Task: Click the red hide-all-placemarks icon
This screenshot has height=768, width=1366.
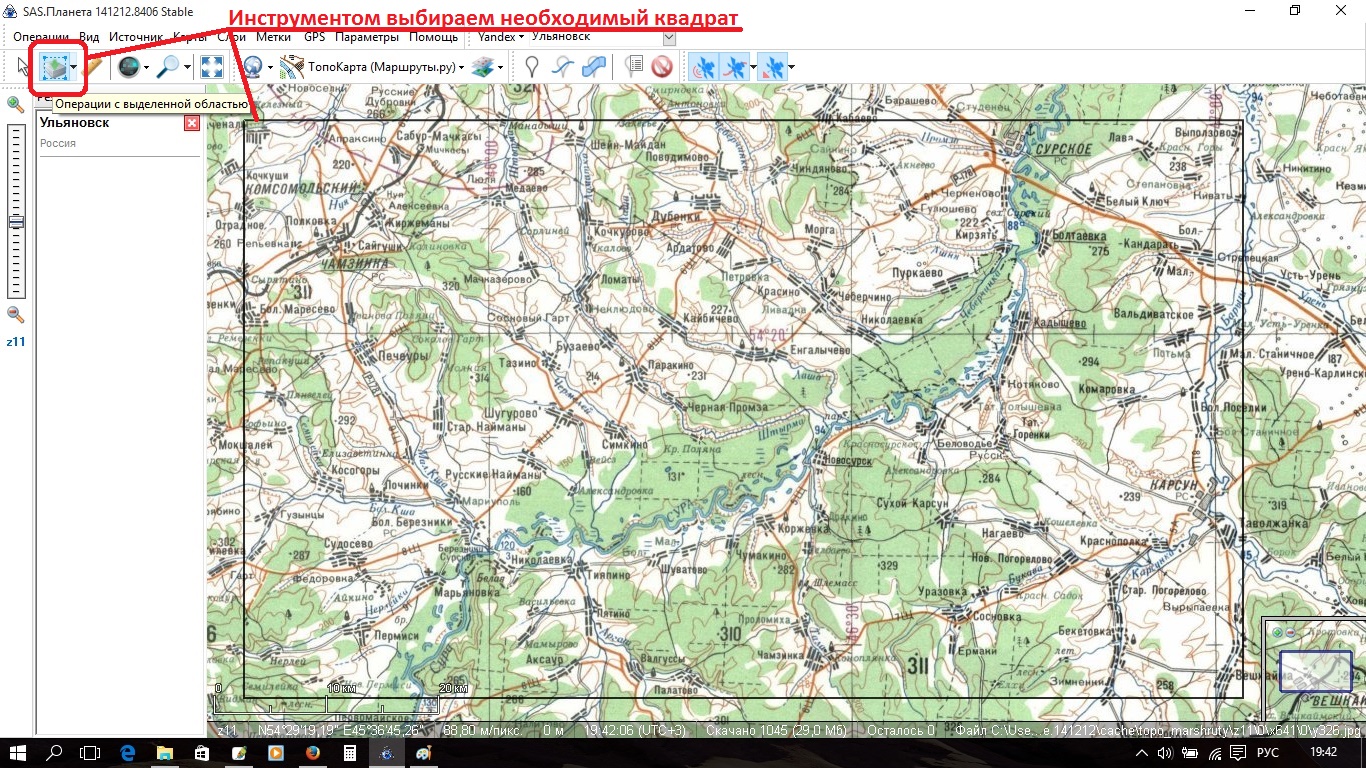Action: pos(661,67)
